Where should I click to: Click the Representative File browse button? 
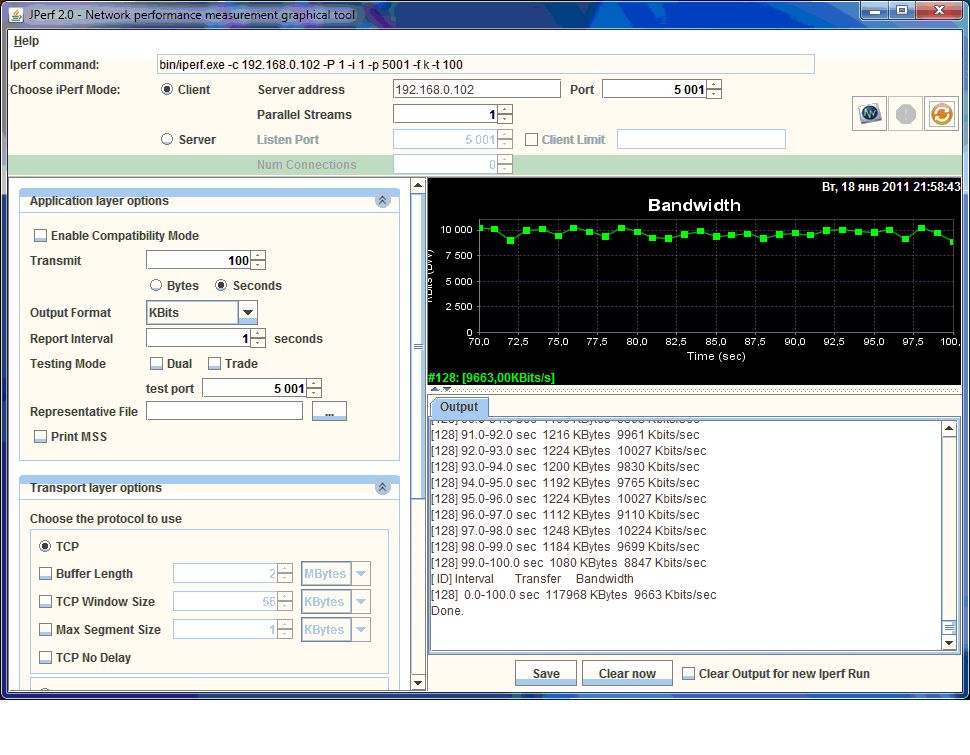[329, 412]
